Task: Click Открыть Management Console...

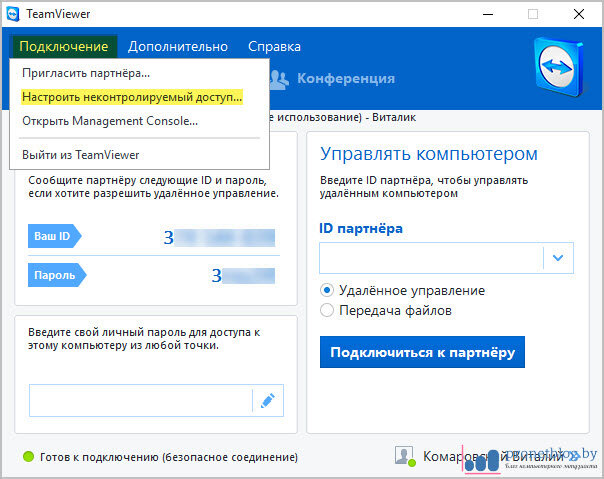Action: pyautogui.click(x=110, y=121)
